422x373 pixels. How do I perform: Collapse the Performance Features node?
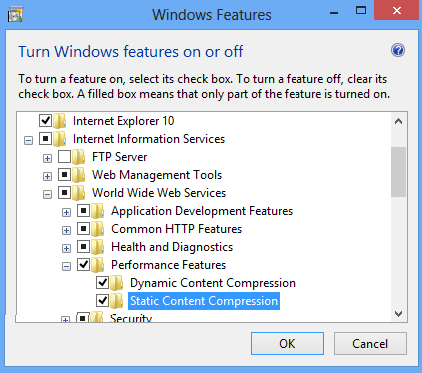67,266
